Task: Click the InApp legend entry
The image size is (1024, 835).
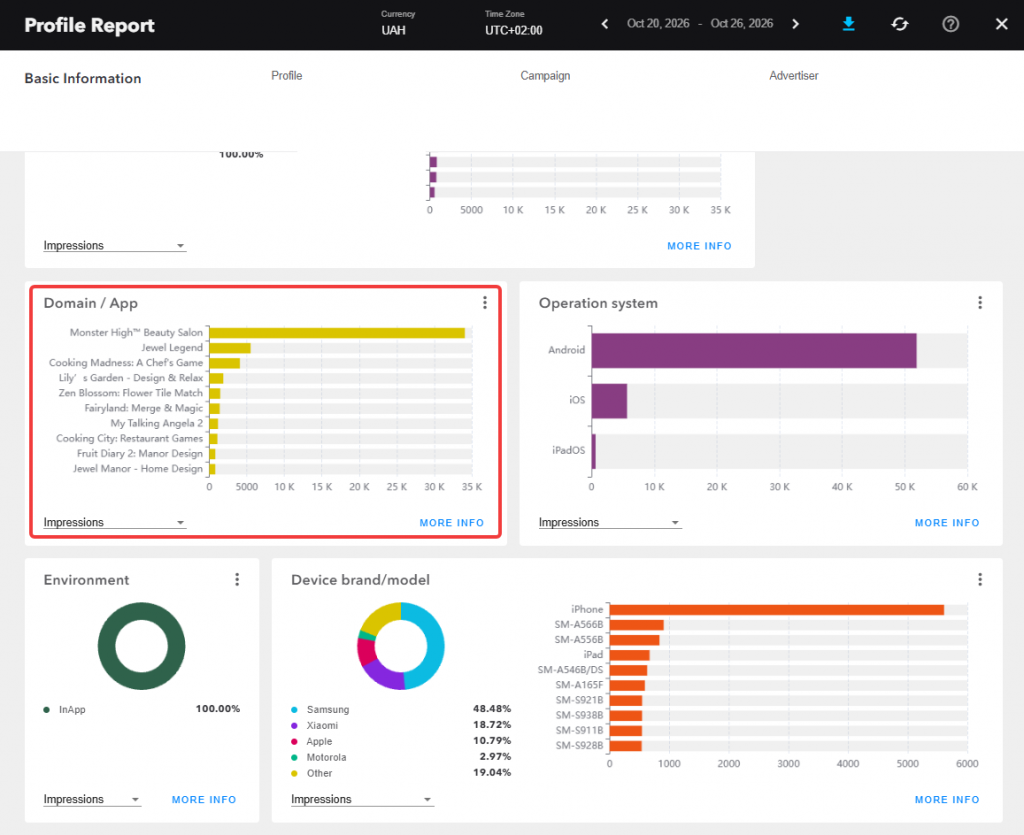Action: (72, 710)
